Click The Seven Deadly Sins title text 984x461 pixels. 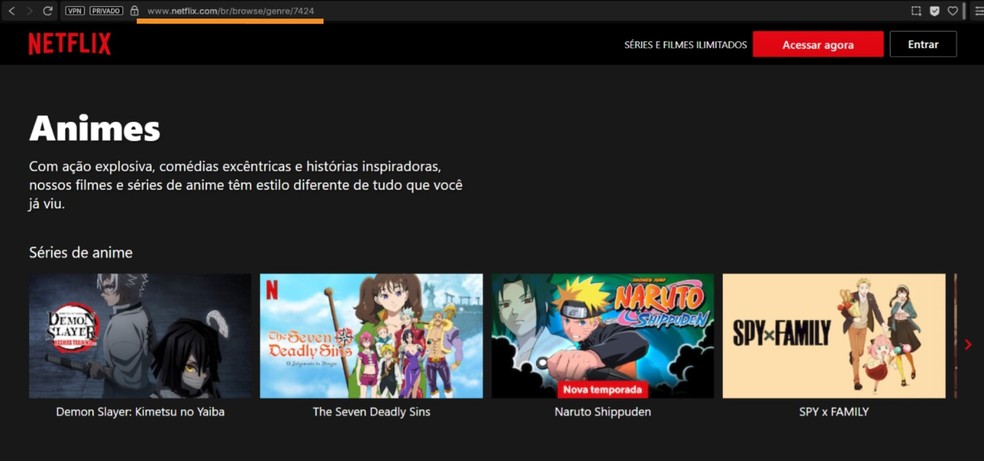tap(372, 412)
